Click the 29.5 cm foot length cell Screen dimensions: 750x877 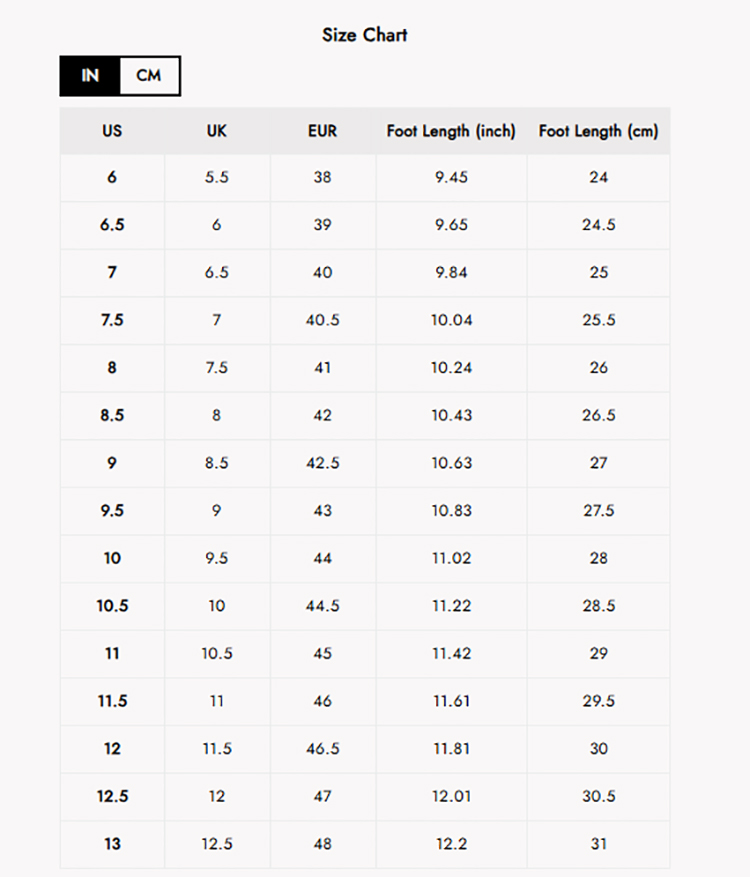[x=598, y=702]
